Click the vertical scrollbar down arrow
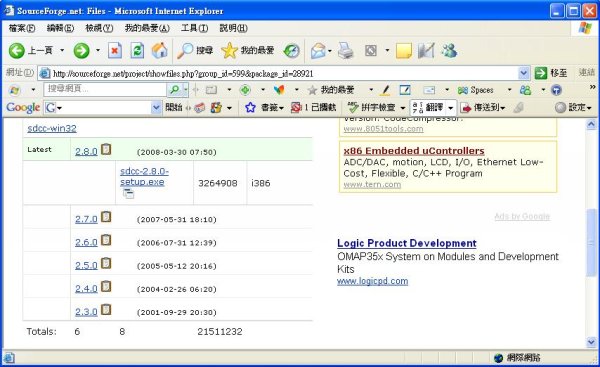600x367 pixels. (591, 342)
